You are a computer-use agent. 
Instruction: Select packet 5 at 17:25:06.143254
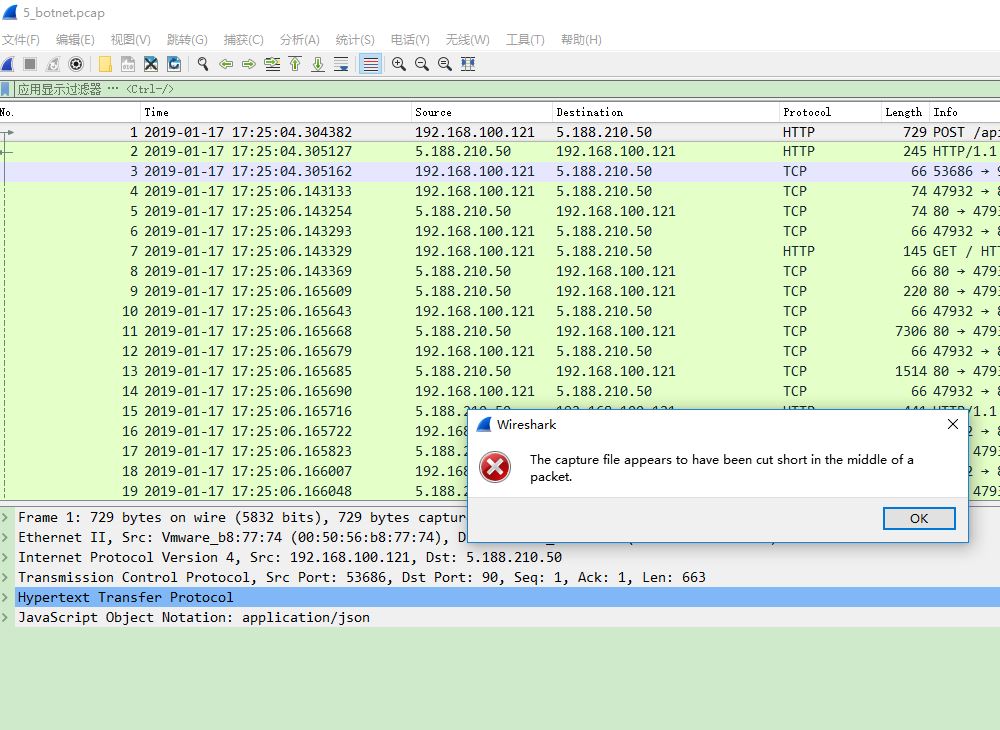click(x=500, y=211)
